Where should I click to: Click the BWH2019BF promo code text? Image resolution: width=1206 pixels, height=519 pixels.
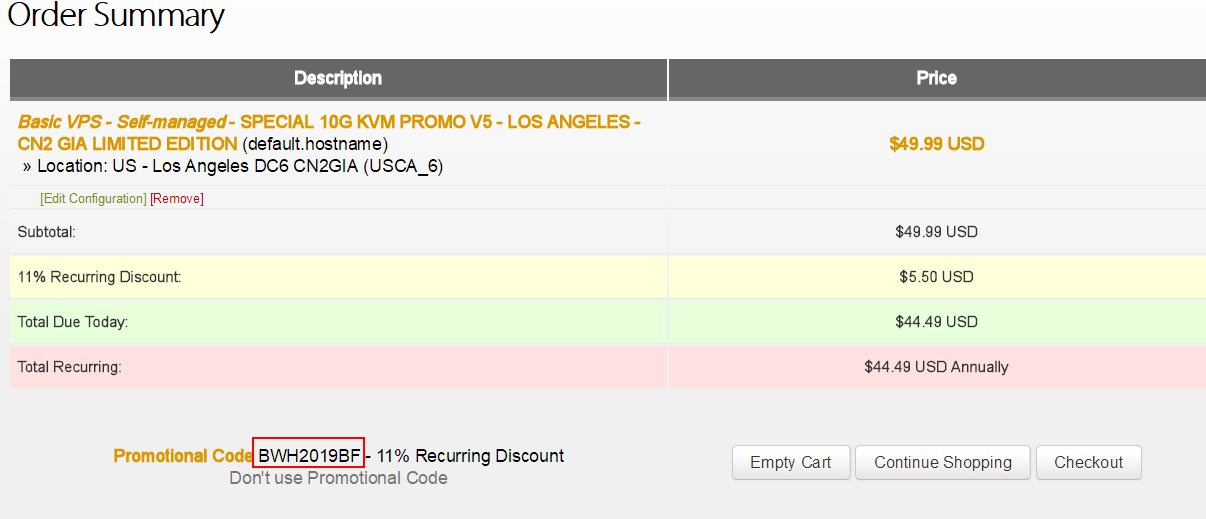tap(308, 456)
